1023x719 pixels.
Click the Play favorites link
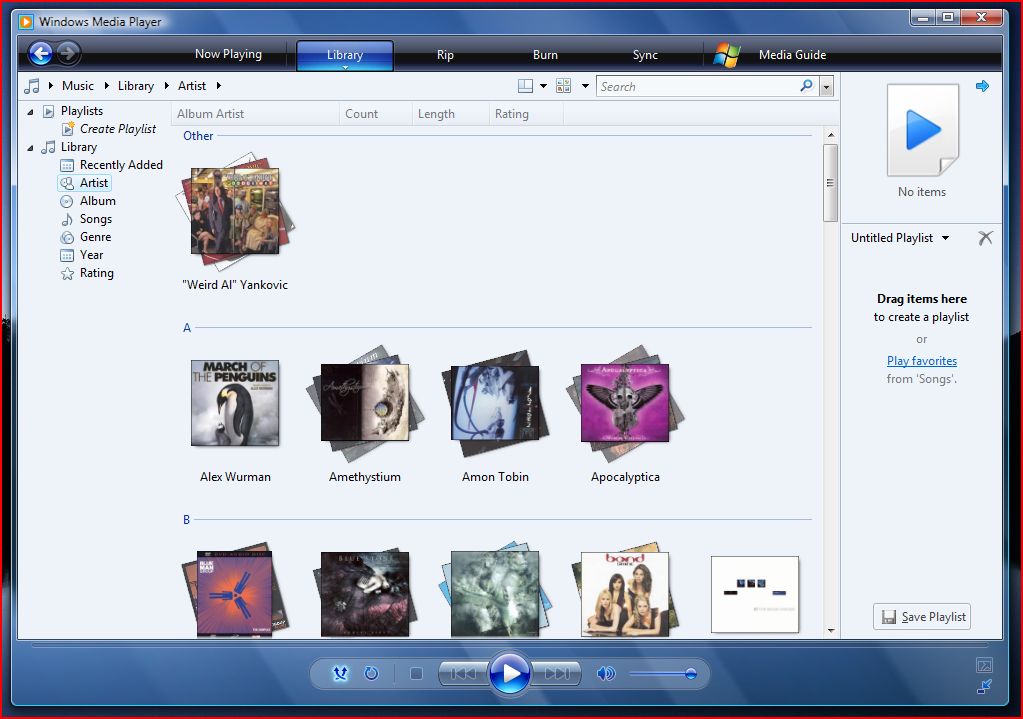pos(922,361)
